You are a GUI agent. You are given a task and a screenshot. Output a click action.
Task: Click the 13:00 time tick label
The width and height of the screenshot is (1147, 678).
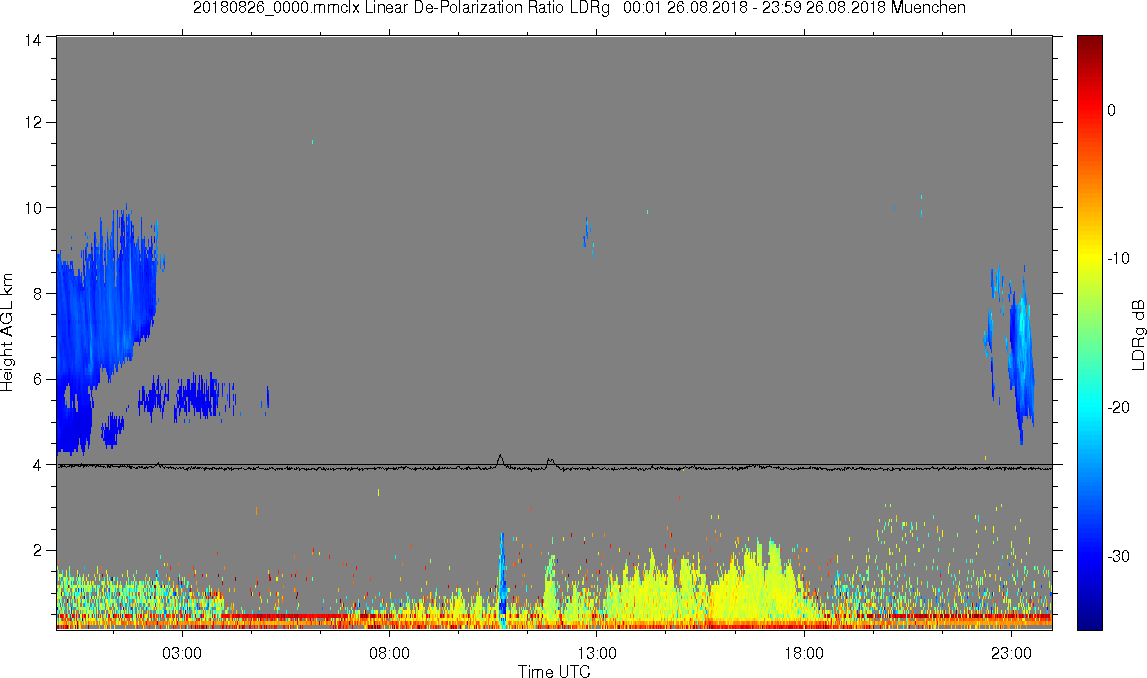click(x=596, y=653)
